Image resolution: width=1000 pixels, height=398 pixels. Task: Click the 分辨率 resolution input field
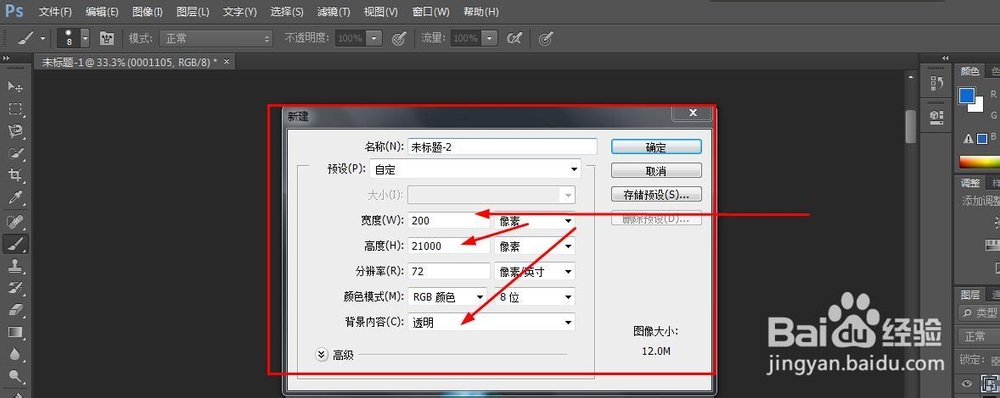click(449, 271)
